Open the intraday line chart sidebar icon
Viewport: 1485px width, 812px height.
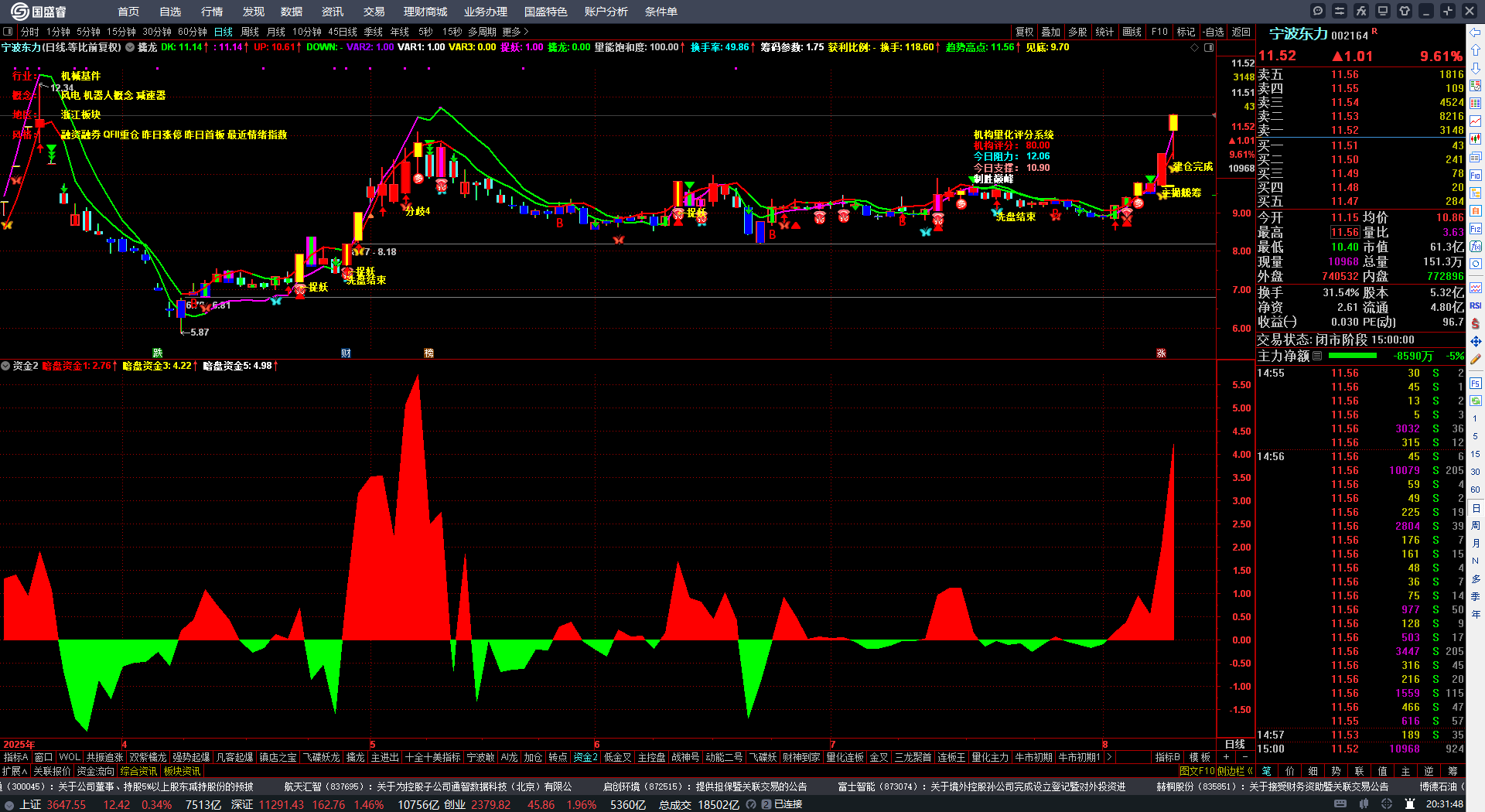[1476, 121]
